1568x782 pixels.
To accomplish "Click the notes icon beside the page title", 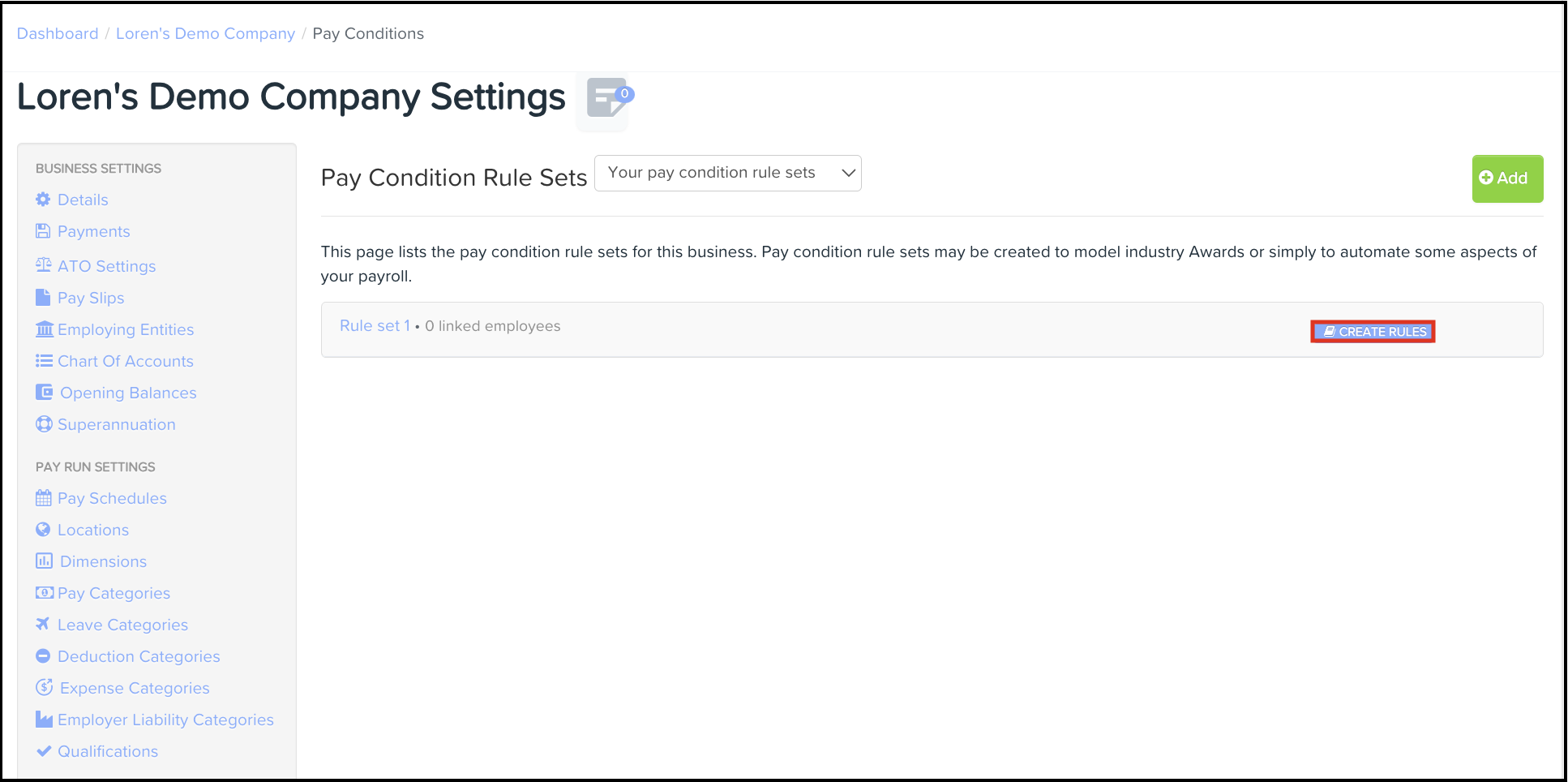I will pos(606,98).
